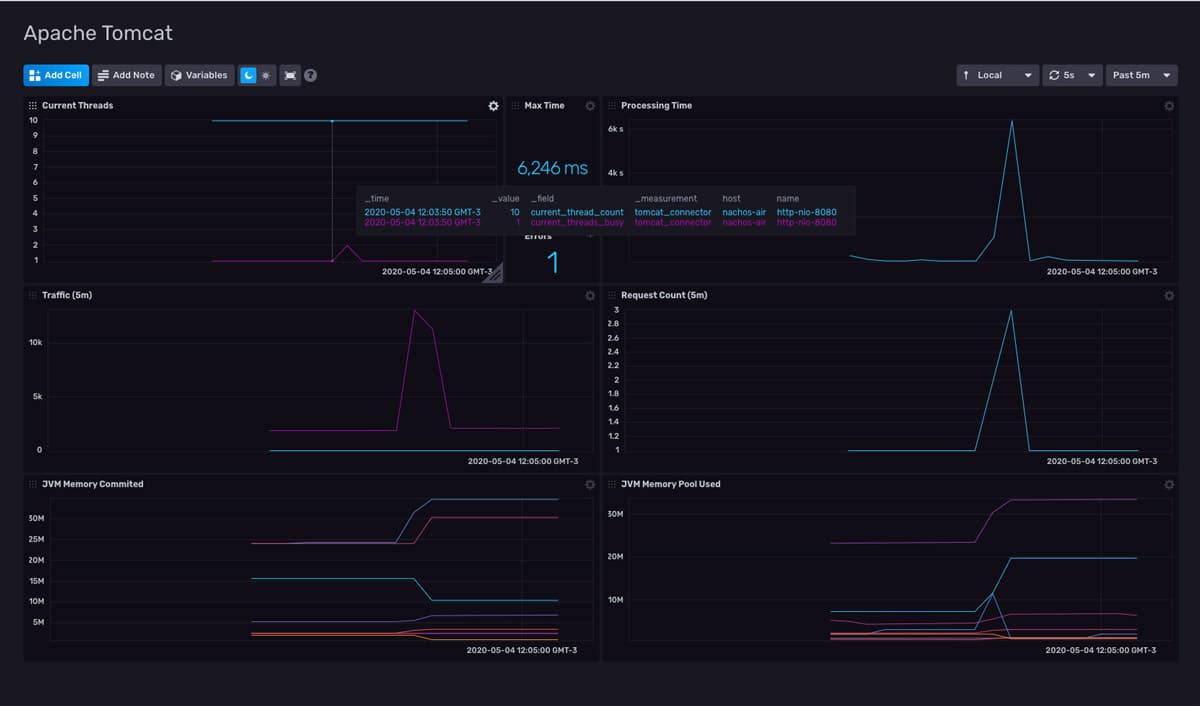Open the Past 5m time range dropdown
Viewport: 1200px width, 706px height.
coord(1141,75)
